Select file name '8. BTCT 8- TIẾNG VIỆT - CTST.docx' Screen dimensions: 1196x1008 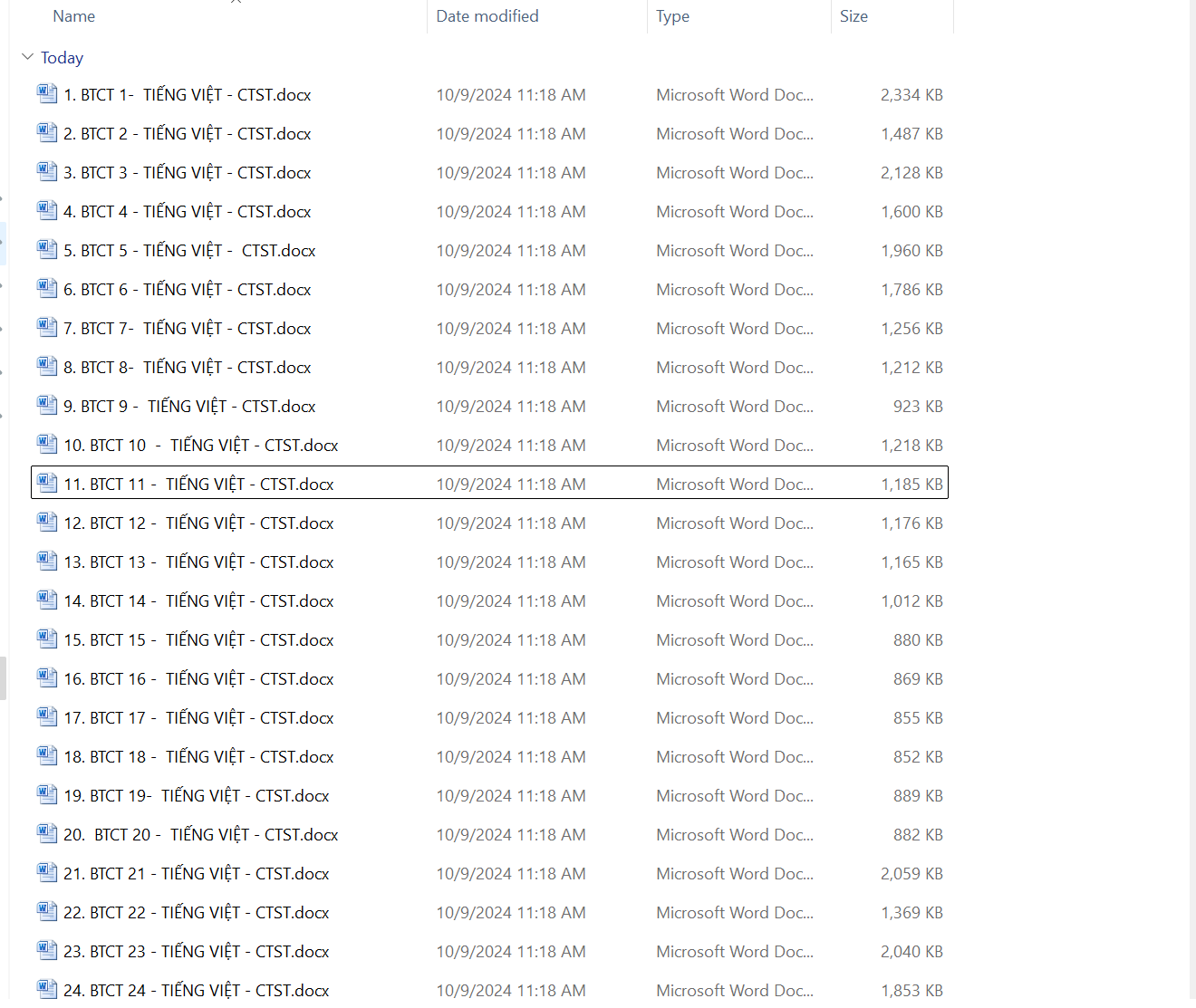[188, 368]
